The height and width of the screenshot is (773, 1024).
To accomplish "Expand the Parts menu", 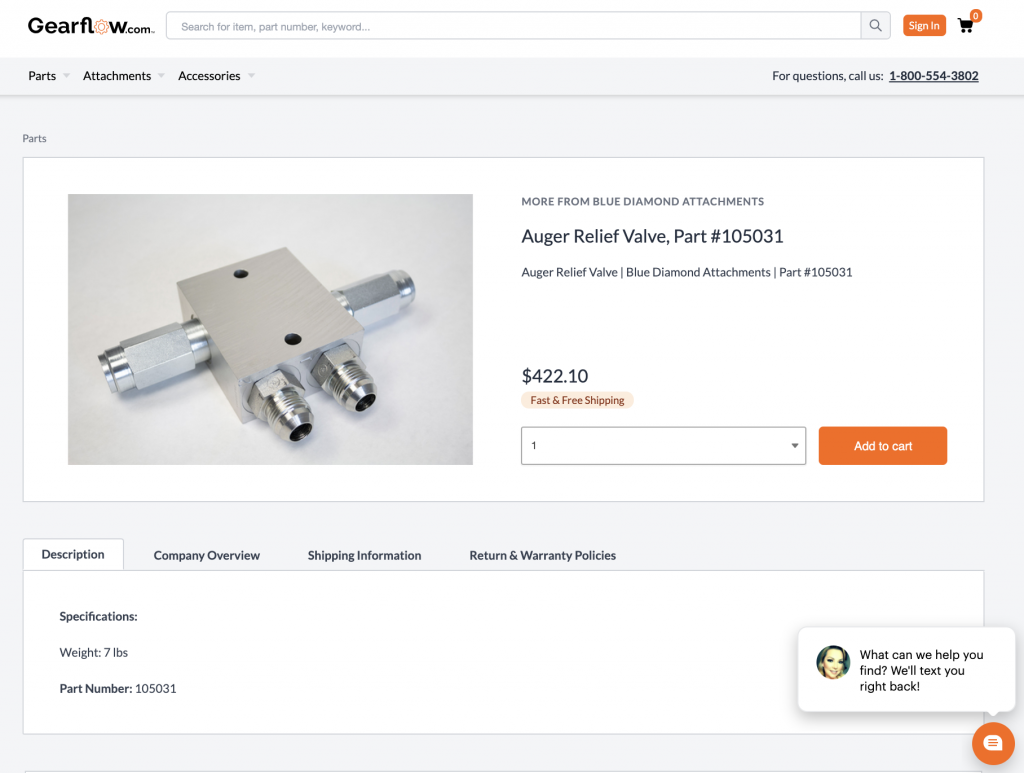I will (x=48, y=76).
